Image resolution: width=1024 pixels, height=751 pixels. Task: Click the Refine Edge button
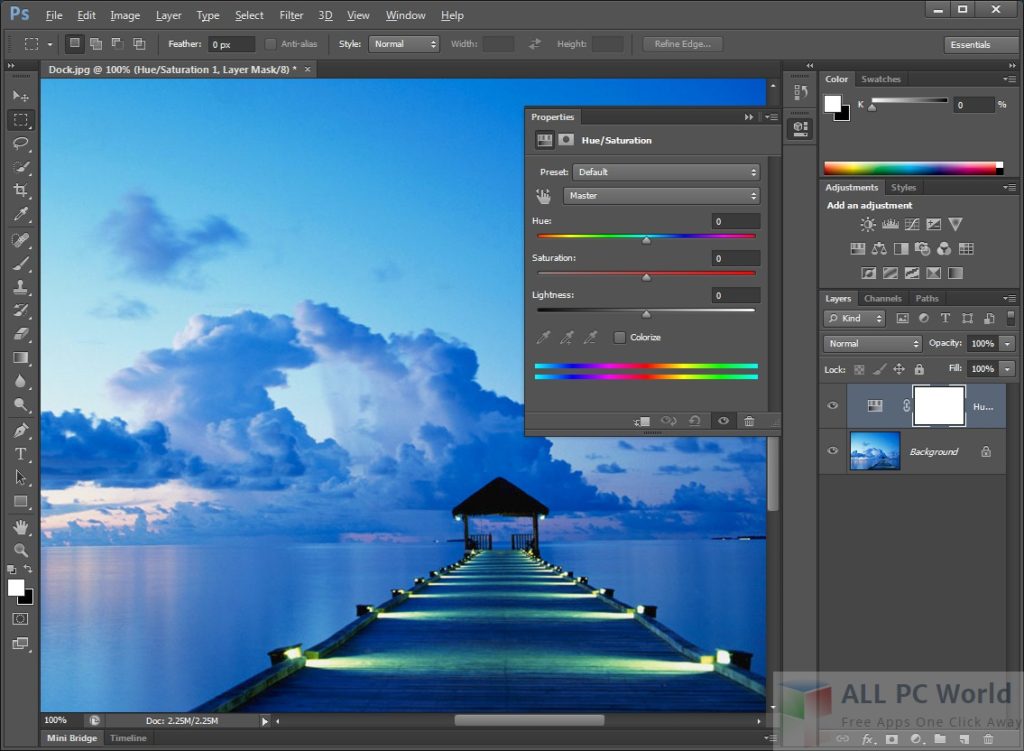682,44
